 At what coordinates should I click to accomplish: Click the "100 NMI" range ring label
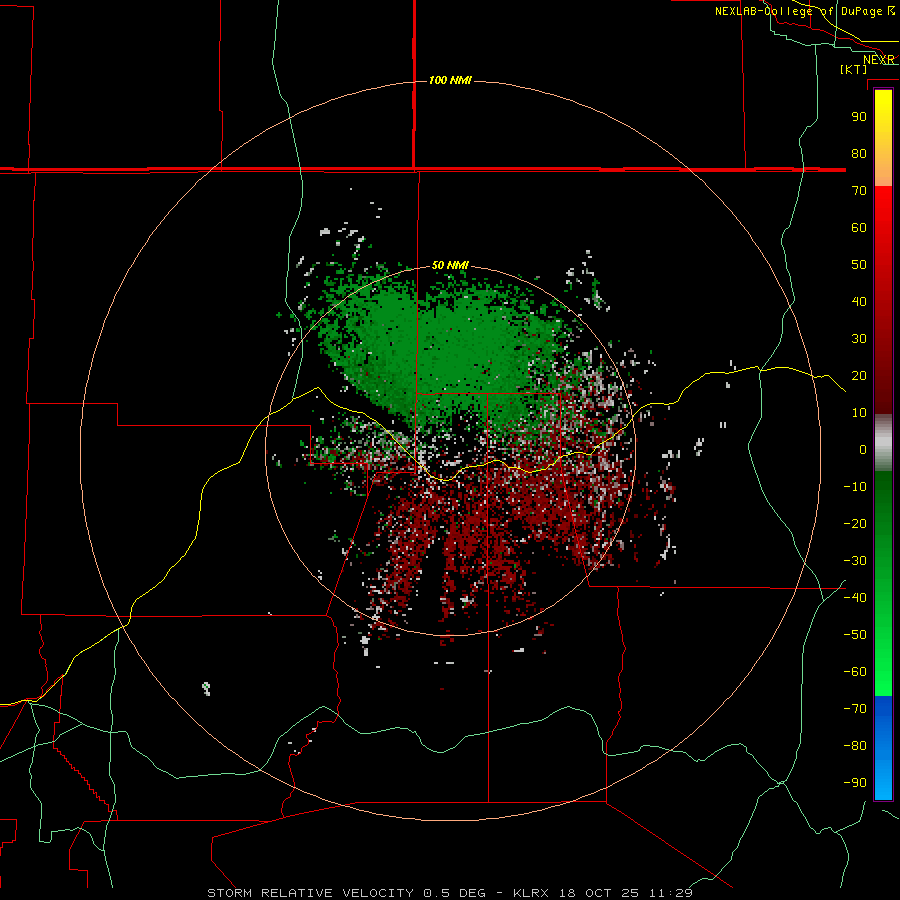[450, 80]
